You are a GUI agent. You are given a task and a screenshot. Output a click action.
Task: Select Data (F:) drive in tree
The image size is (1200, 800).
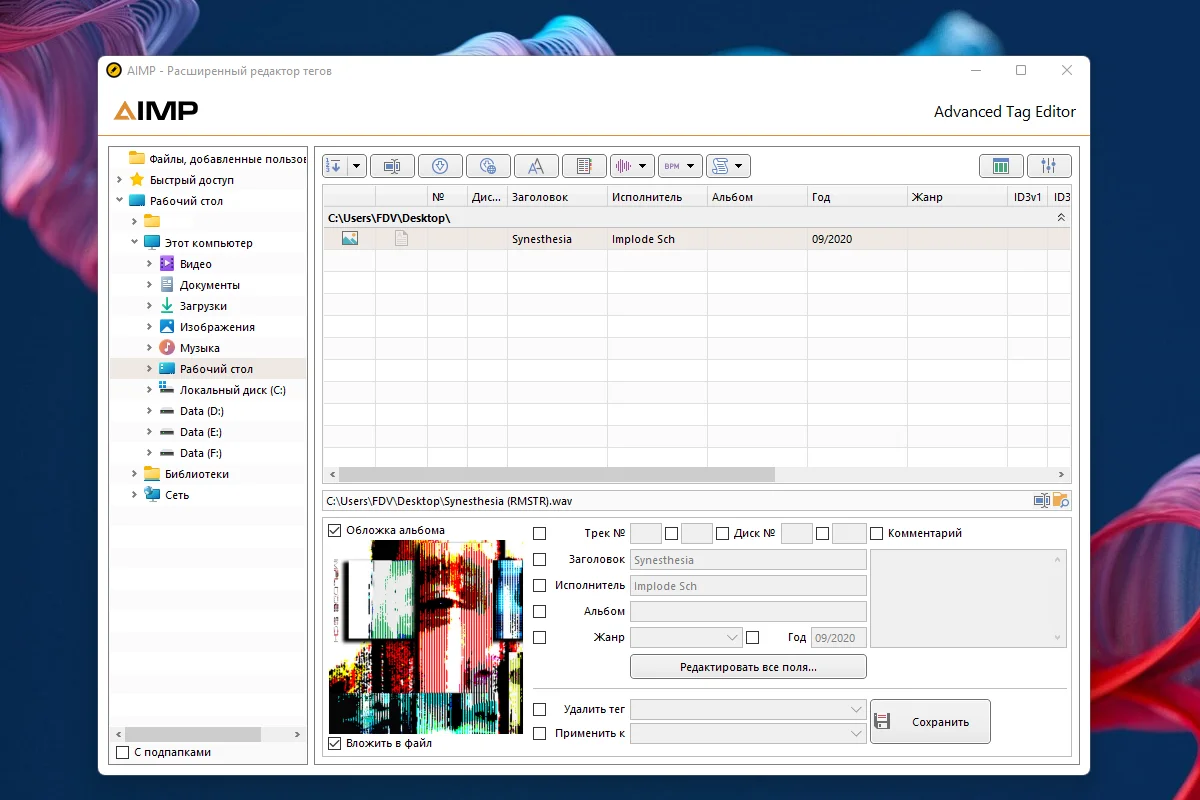(x=201, y=453)
